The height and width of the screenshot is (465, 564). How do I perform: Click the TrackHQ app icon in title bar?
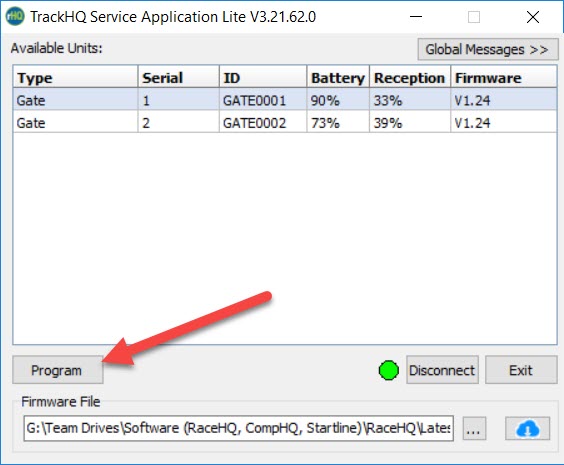pos(15,17)
